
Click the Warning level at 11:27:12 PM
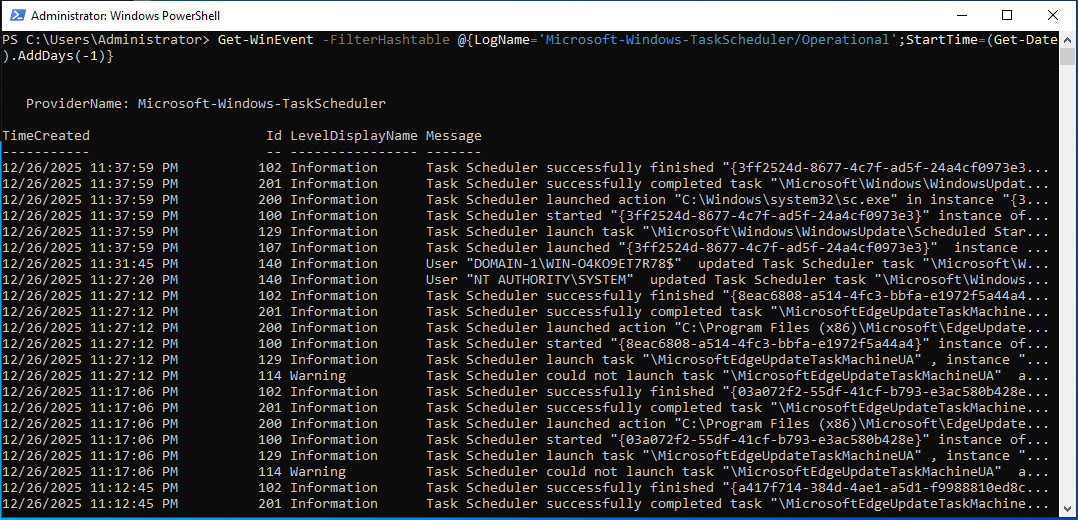click(x=318, y=376)
